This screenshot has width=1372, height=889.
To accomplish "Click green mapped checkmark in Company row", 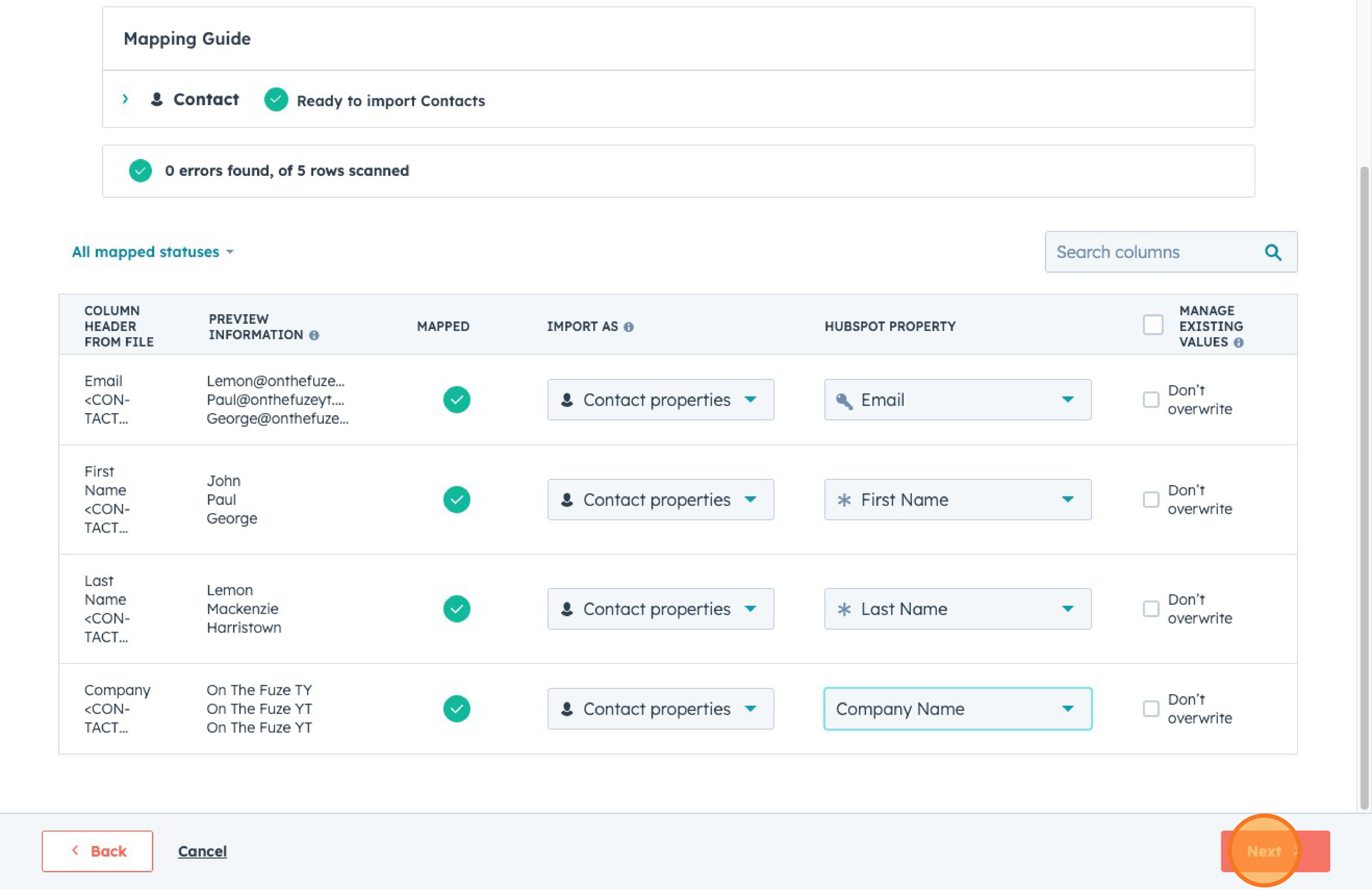I will pyautogui.click(x=457, y=709).
